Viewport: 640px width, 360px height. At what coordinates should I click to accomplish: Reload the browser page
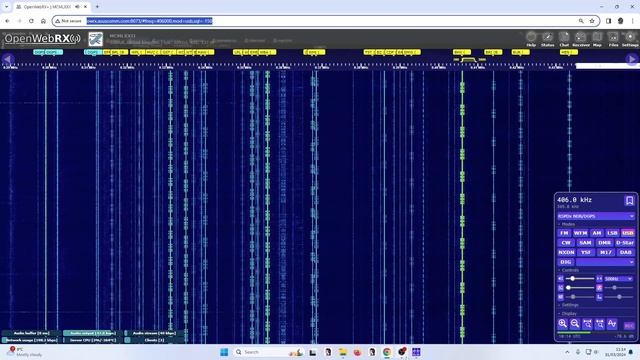(31, 21)
